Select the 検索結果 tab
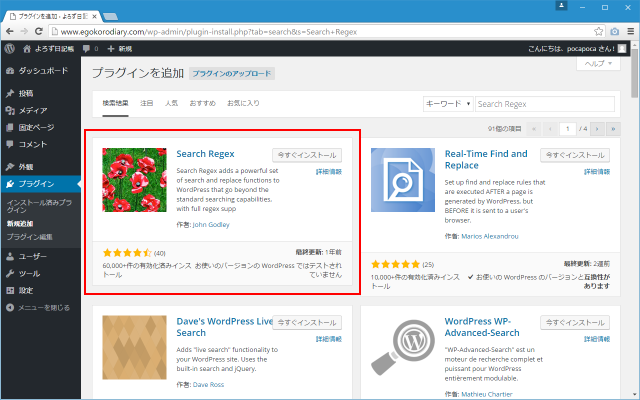The width and height of the screenshot is (640, 400). [x=116, y=103]
